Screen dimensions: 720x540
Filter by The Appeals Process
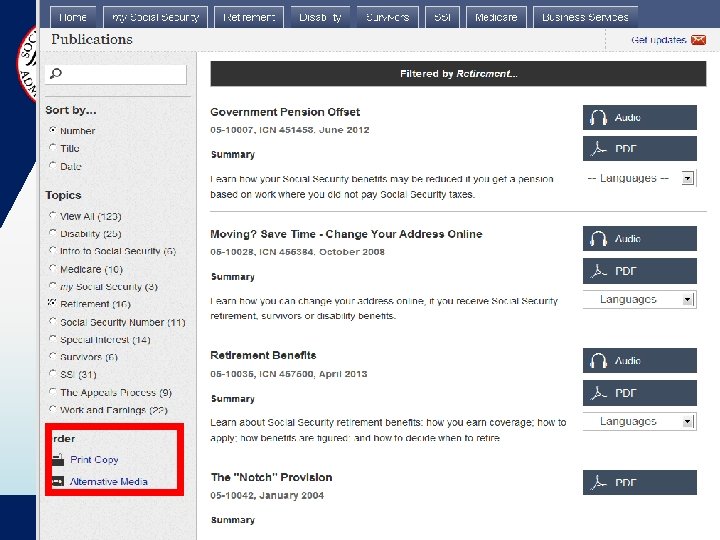tap(53, 392)
